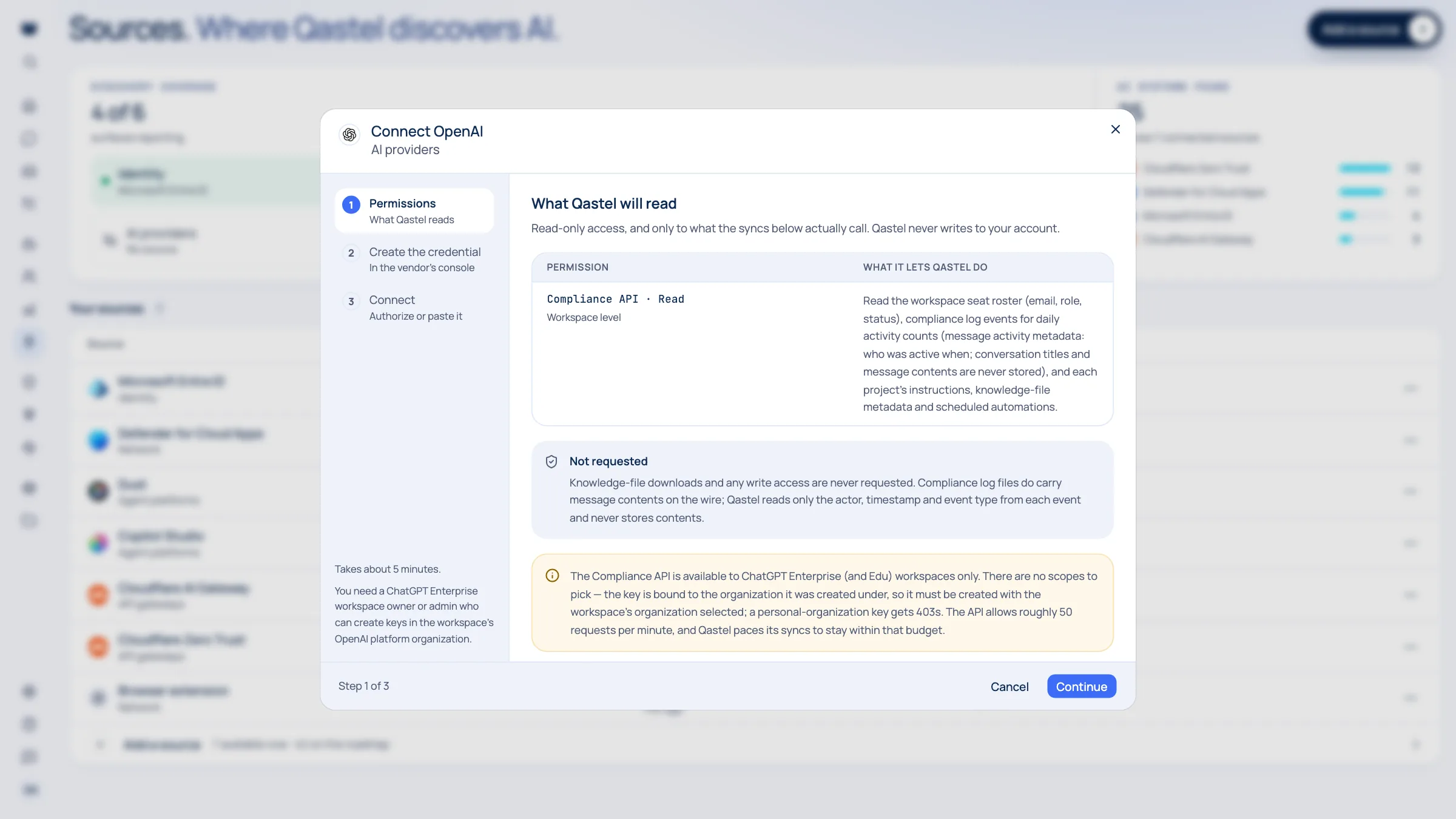Click the 'Connect OpenAI' dialog title
Viewport: 1456px width, 819px height.
point(427,132)
